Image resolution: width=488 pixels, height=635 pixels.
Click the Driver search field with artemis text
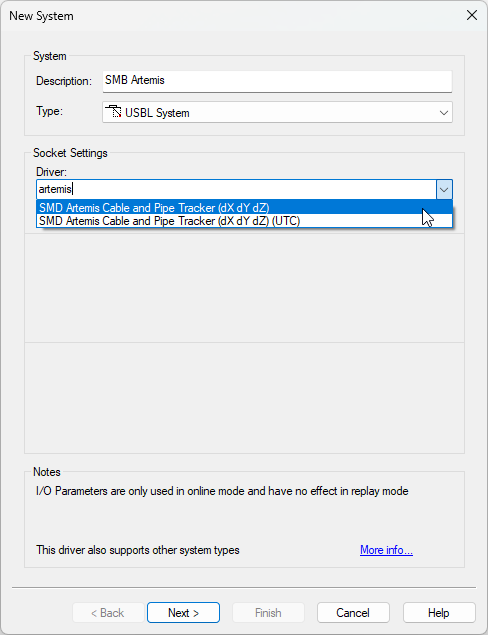coord(236,189)
